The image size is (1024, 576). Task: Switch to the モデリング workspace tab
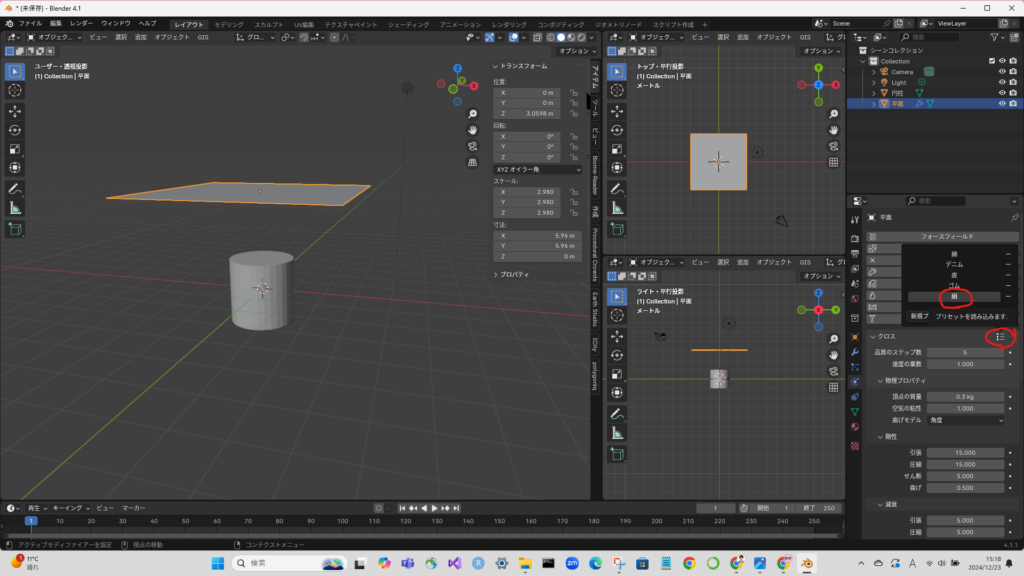click(x=228, y=23)
